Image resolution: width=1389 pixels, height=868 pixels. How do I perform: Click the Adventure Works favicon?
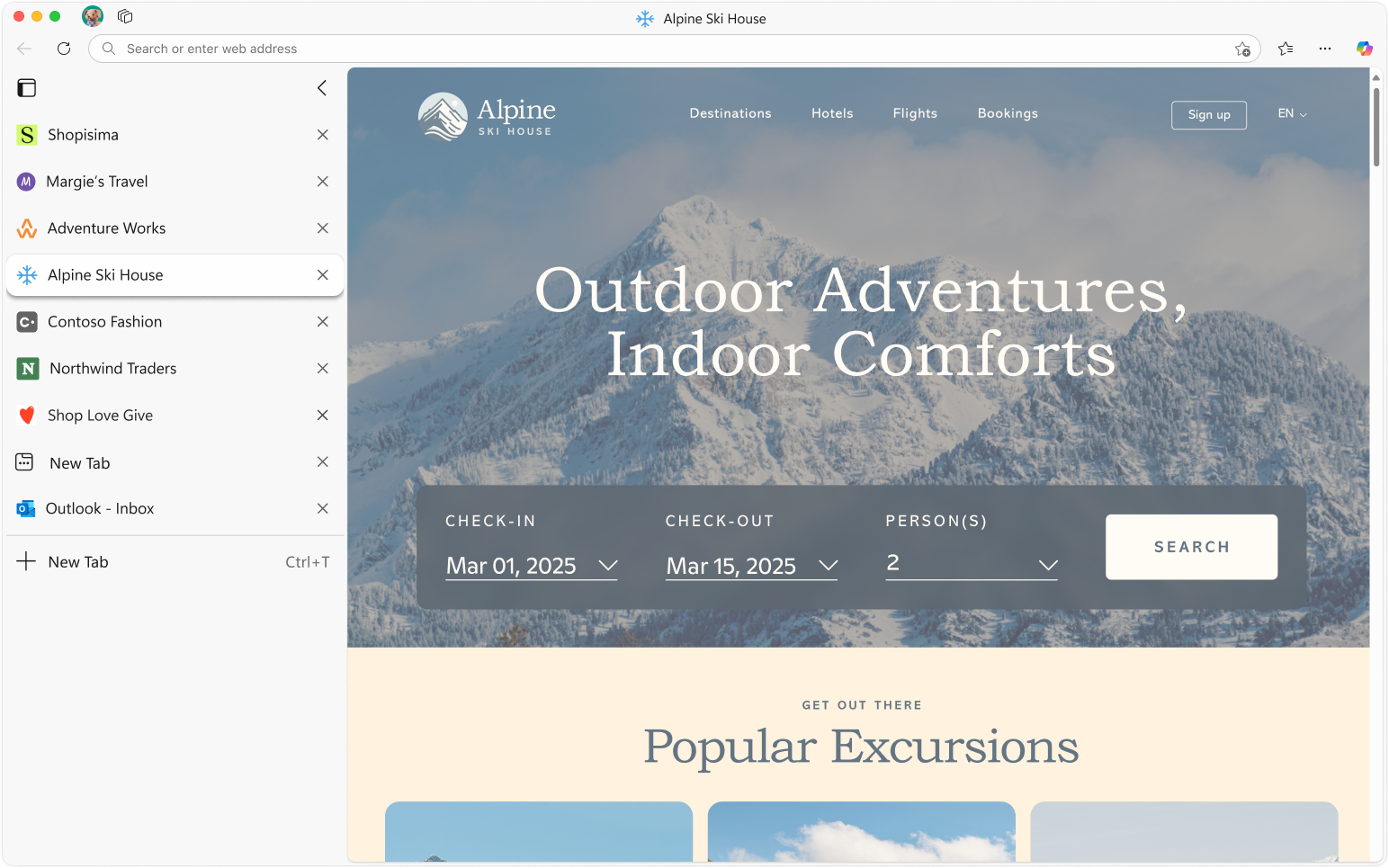27,228
